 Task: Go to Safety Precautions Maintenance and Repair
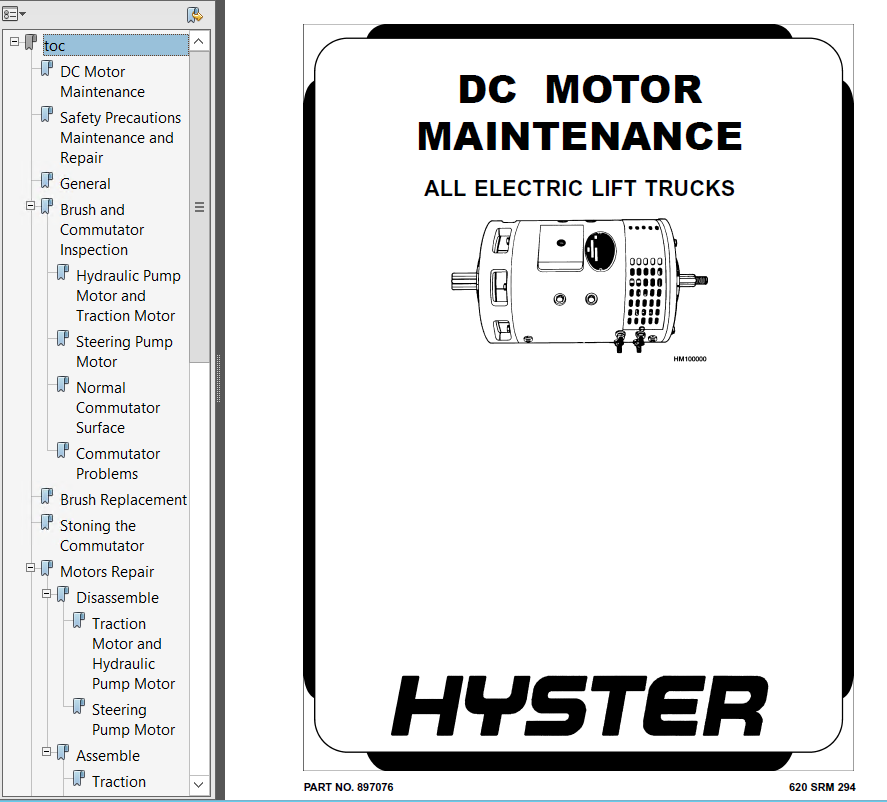120,137
